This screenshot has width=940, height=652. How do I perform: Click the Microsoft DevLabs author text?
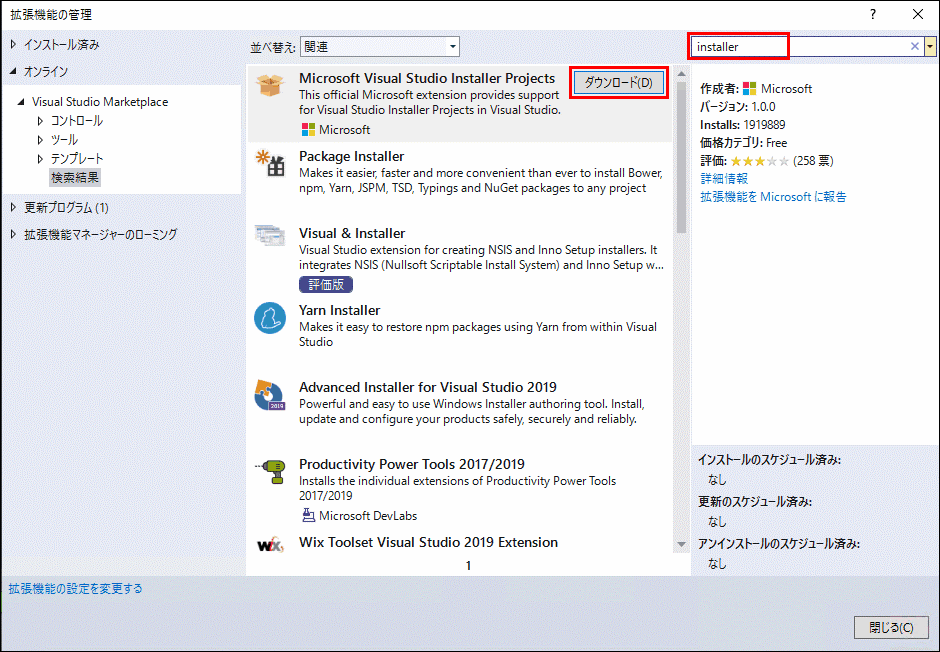(368, 516)
